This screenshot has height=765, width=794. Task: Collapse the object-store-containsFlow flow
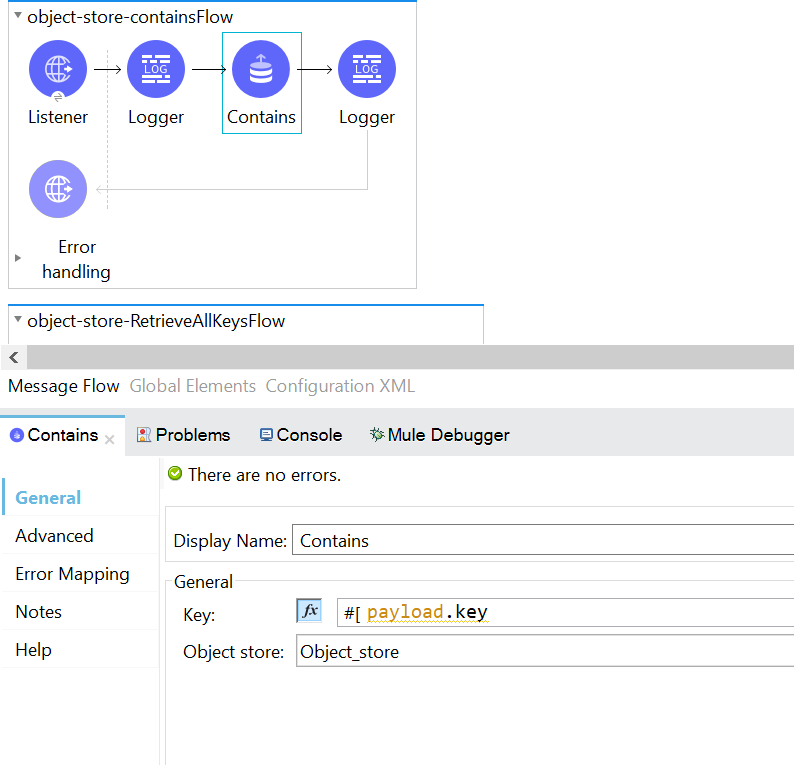18,16
